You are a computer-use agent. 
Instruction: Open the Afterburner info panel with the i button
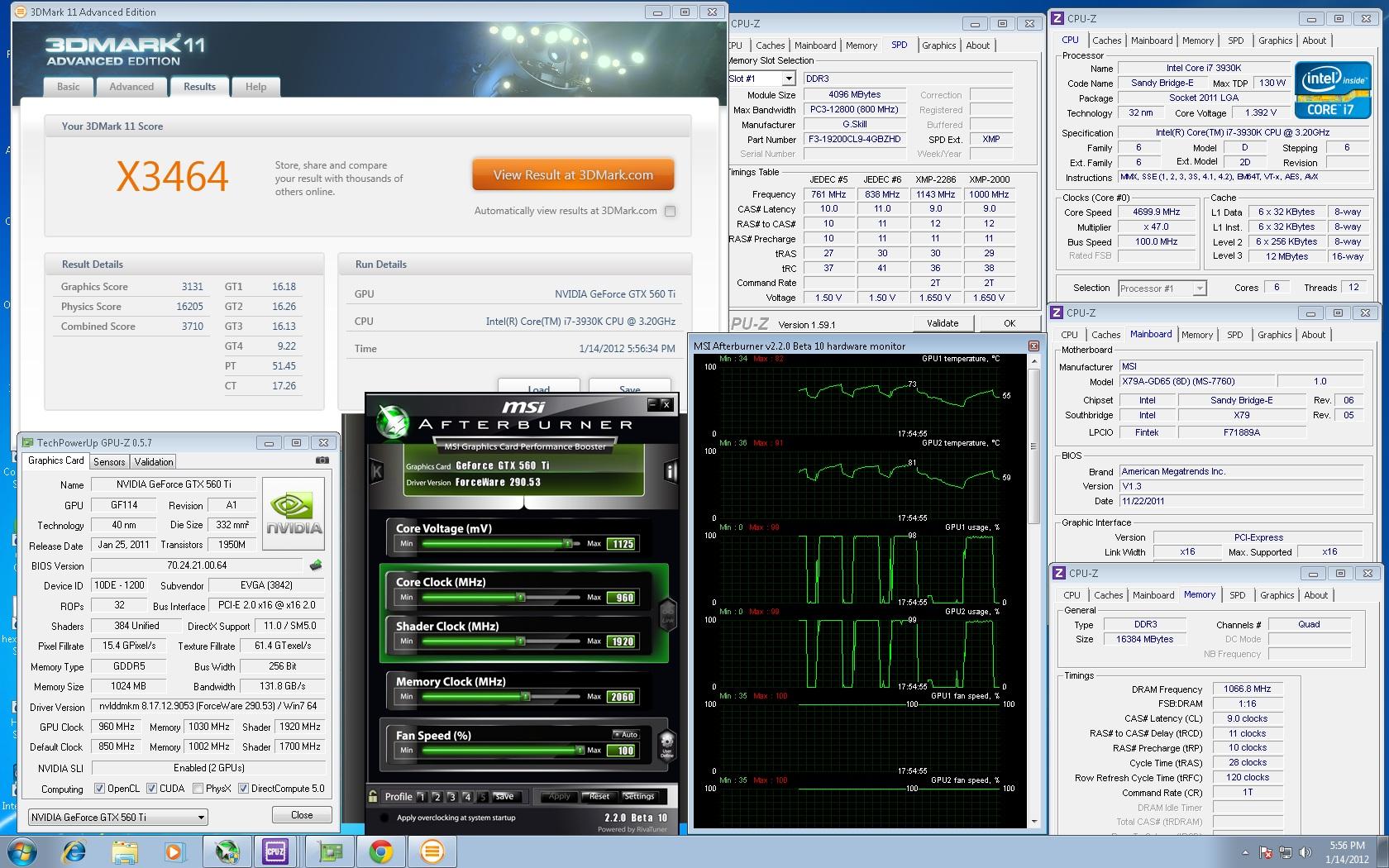pos(671,472)
